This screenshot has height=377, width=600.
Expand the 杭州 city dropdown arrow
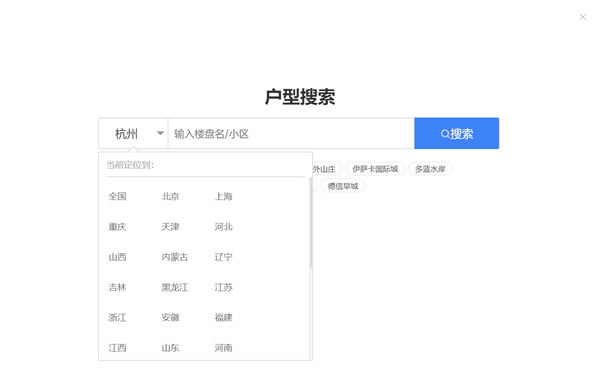coord(160,133)
